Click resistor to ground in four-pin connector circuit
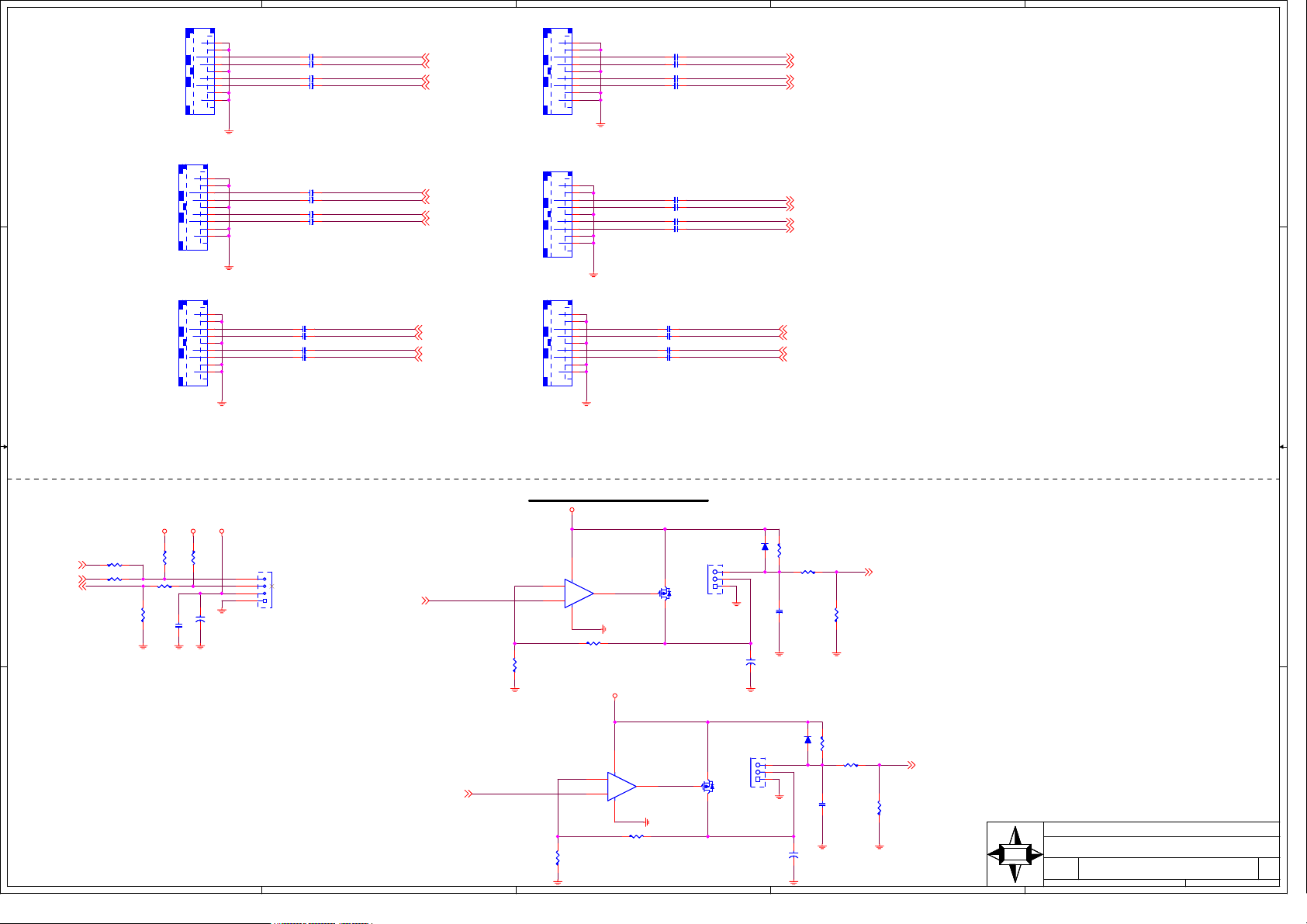 click(x=143, y=615)
